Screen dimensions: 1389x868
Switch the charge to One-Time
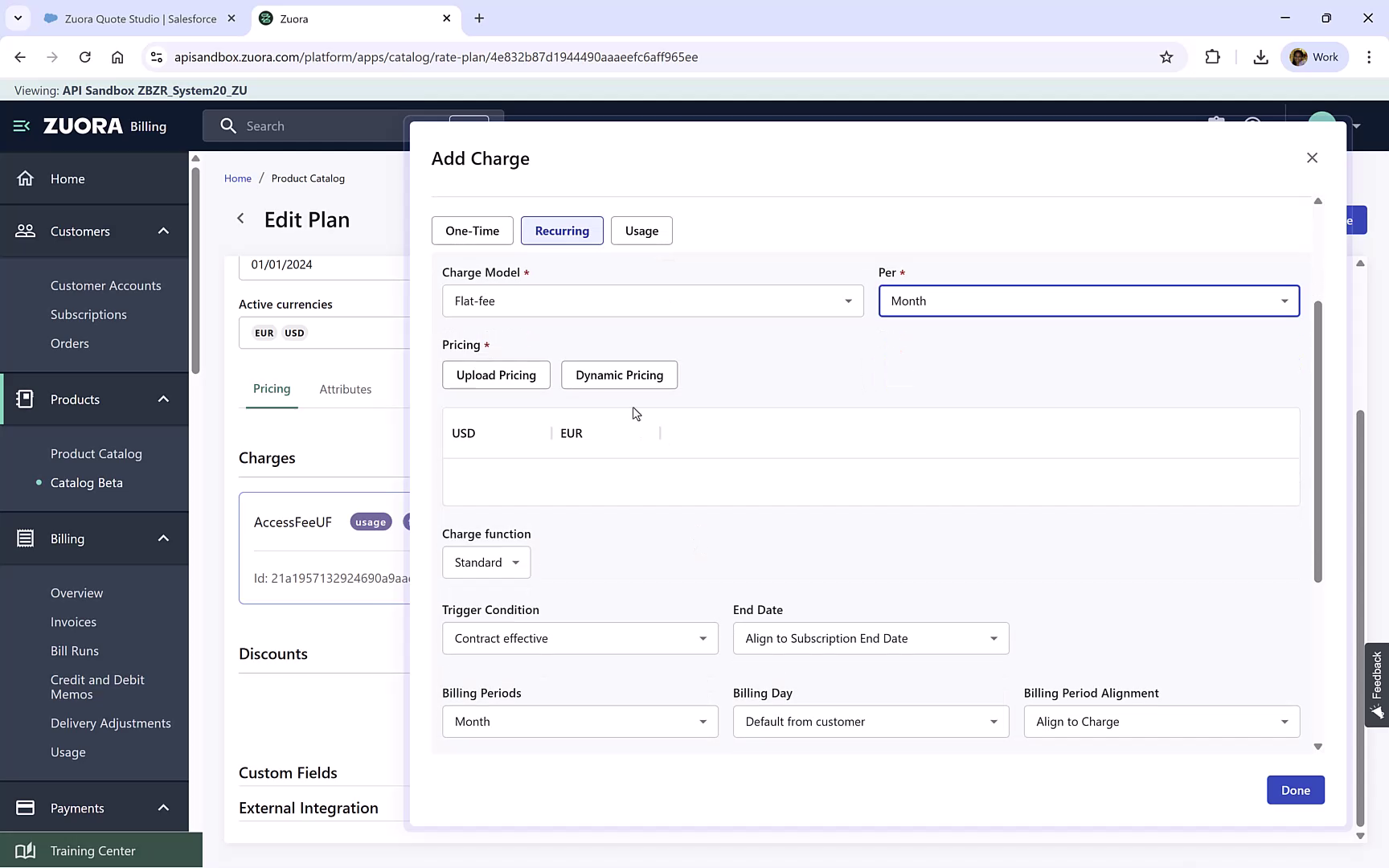click(472, 231)
